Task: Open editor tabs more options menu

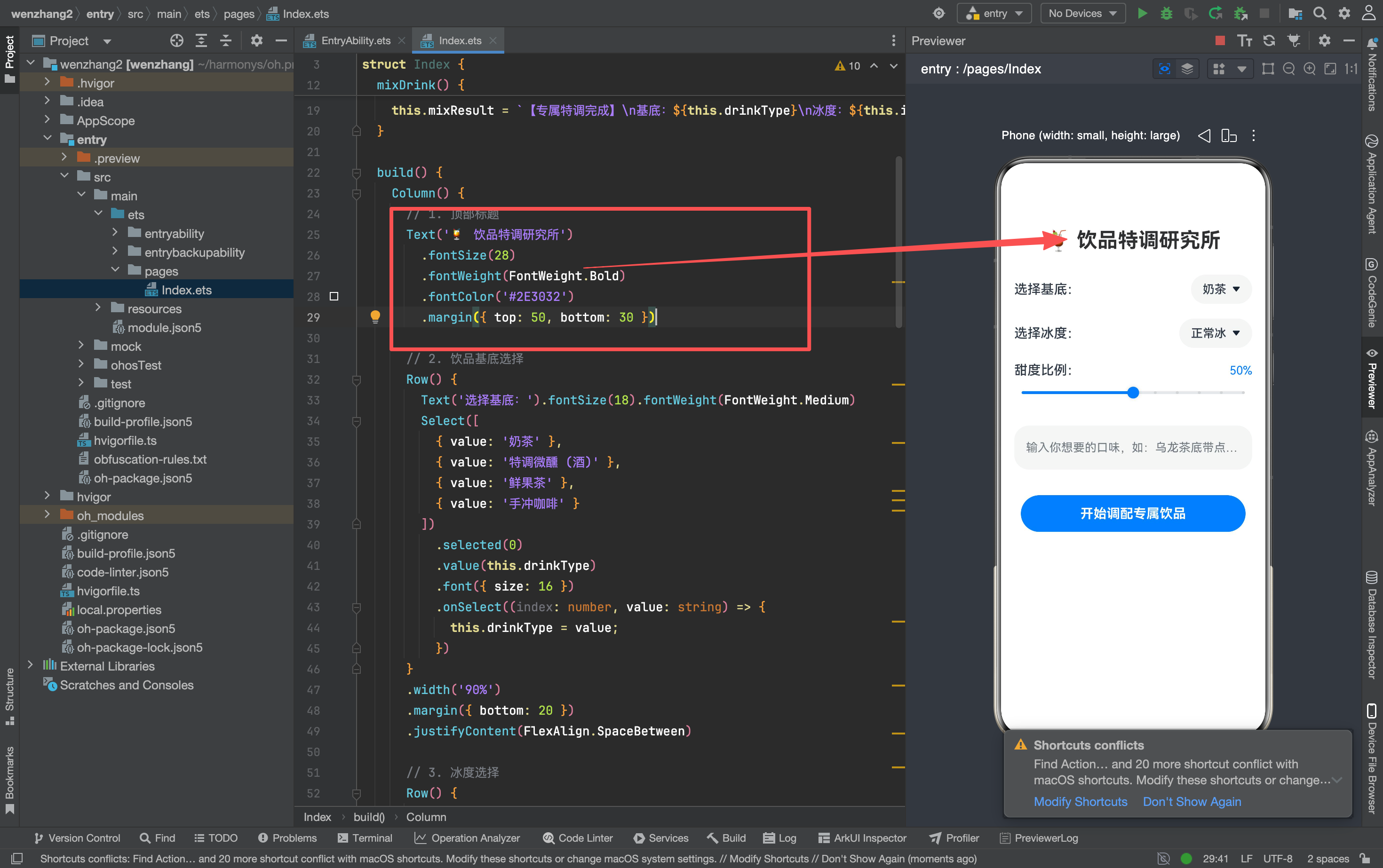Action: click(x=893, y=40)
